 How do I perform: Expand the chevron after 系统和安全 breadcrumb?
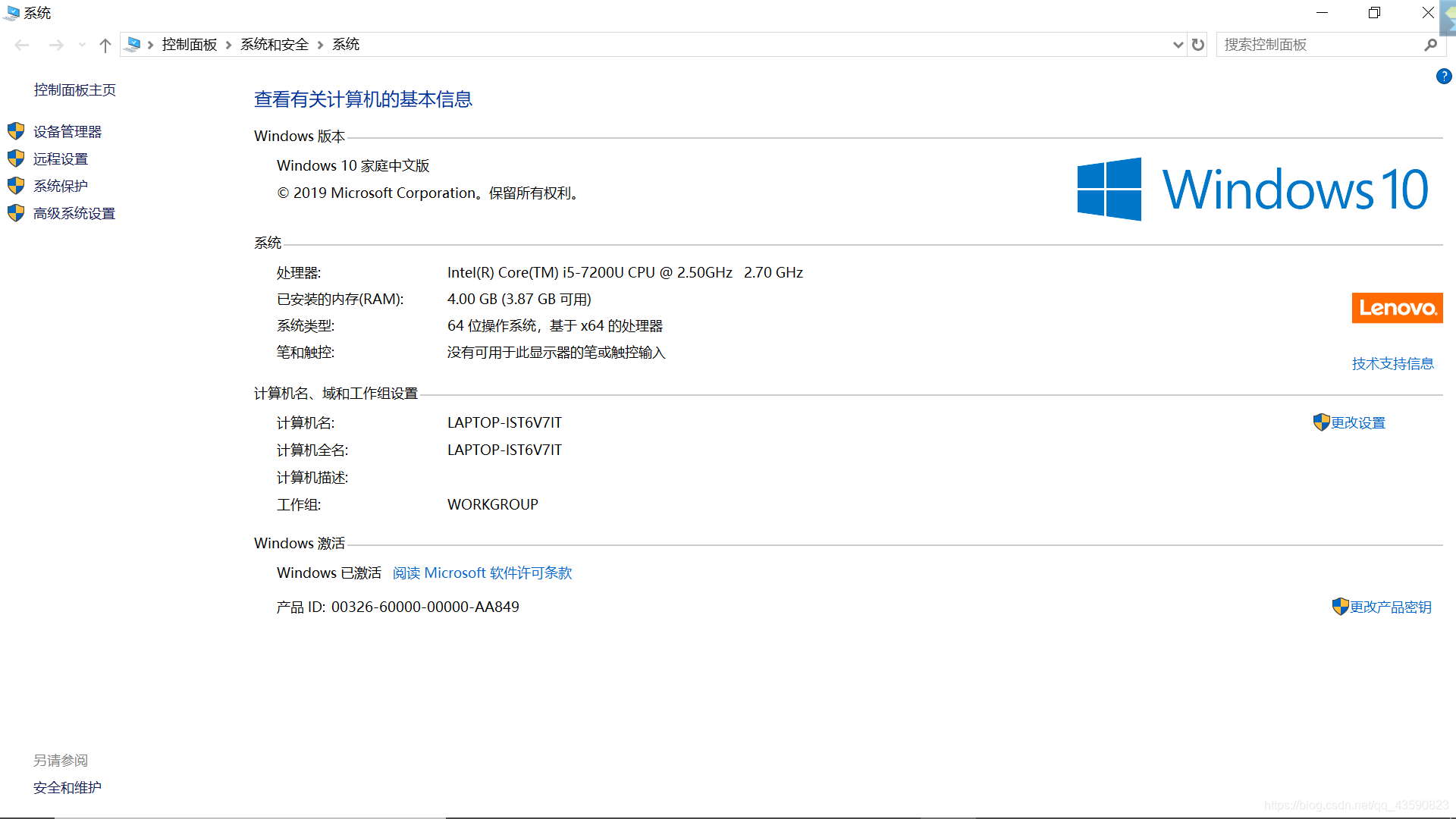coord(320,45)
